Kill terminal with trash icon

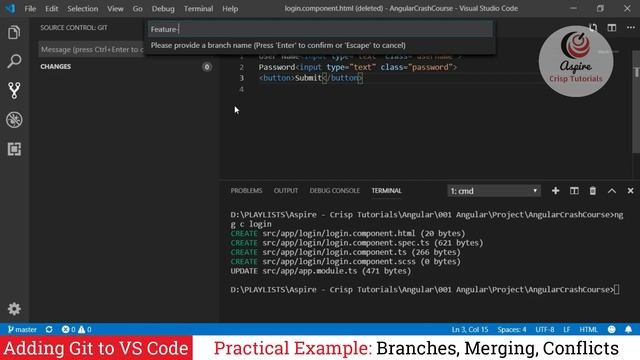(593, 191)
